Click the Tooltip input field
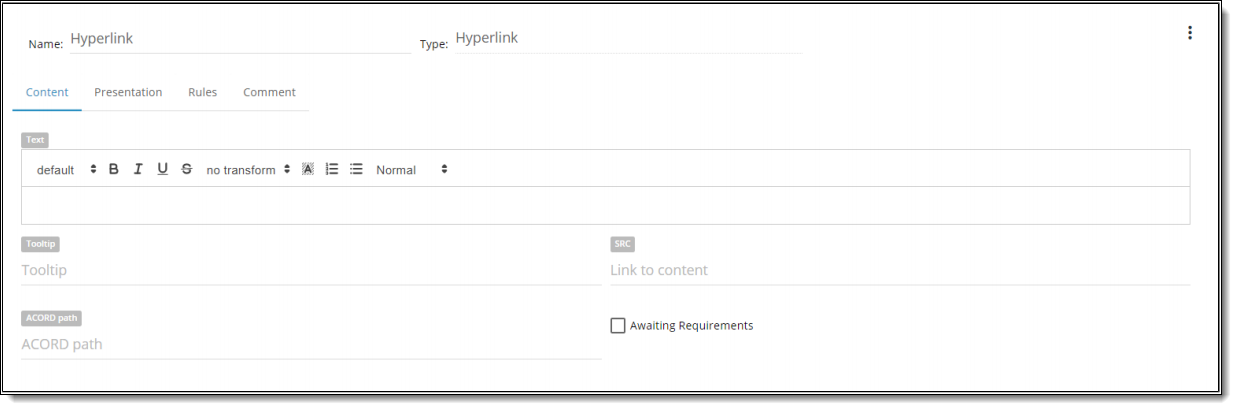1237x410 pixels. point(310,270)
